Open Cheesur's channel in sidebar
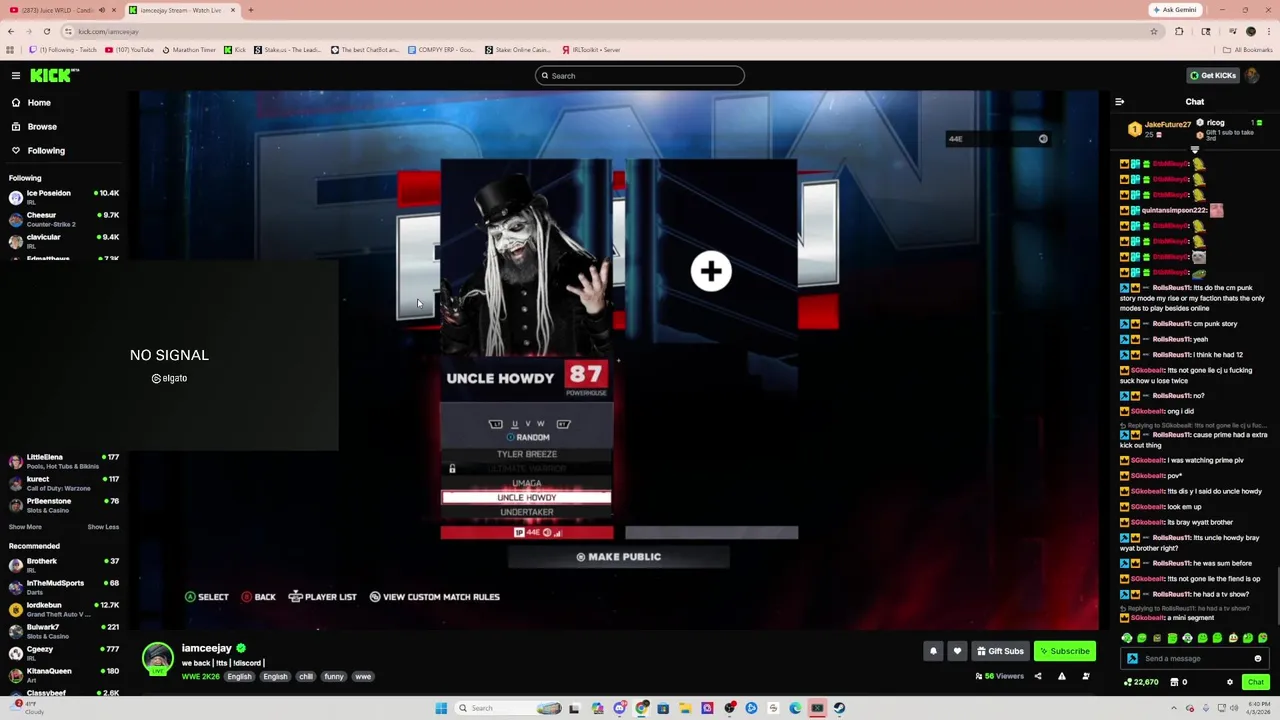The height and width of the screenshot is (720, 1280). click(x=62, y=219)
